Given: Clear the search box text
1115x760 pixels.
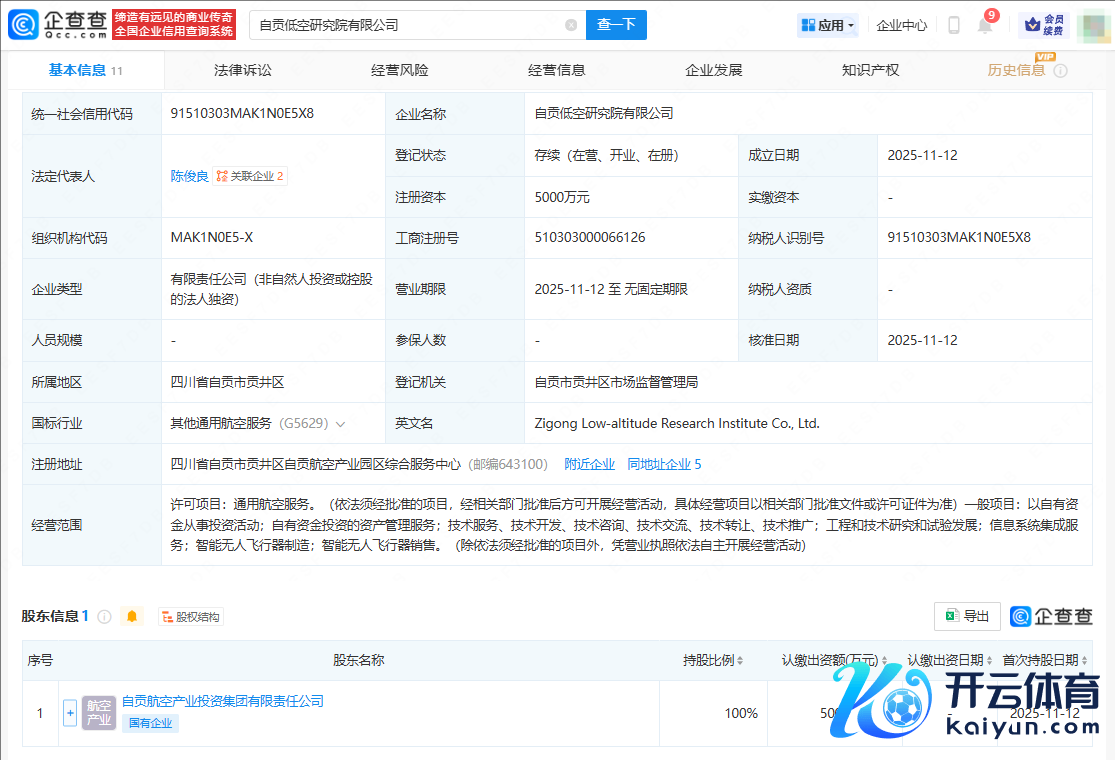Looking at the screenshot, I should point(571,25).
